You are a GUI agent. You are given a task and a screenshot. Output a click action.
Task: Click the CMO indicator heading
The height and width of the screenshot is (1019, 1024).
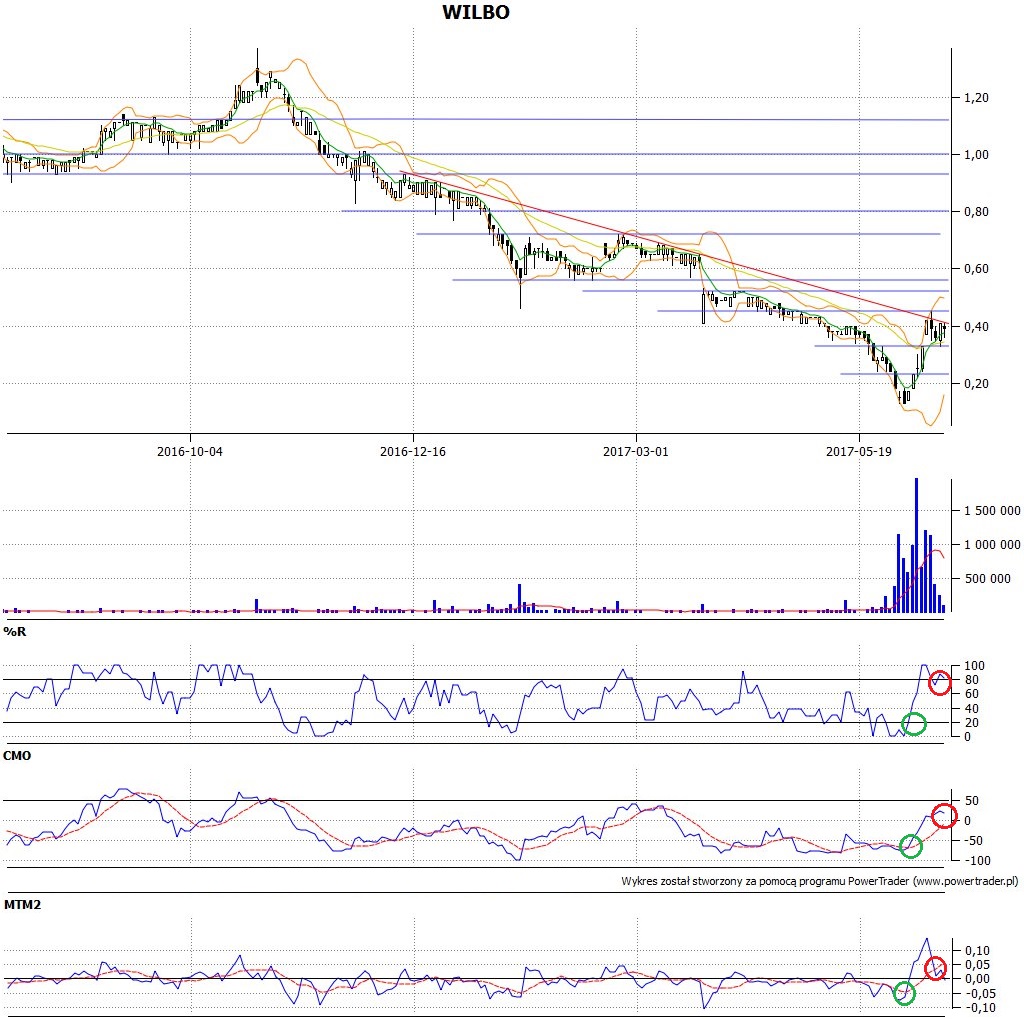coord(17,756)
